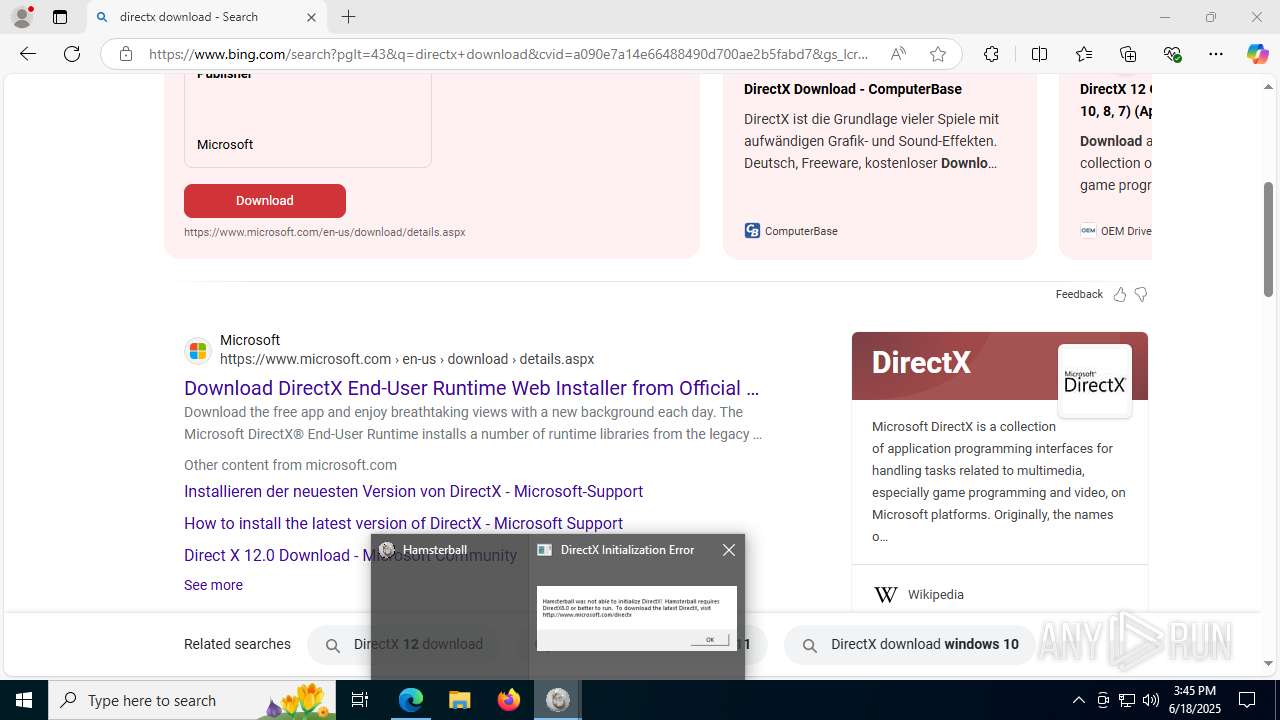1280x720 pixels.
Task: Toggle split screen view
Action: 1039,54
